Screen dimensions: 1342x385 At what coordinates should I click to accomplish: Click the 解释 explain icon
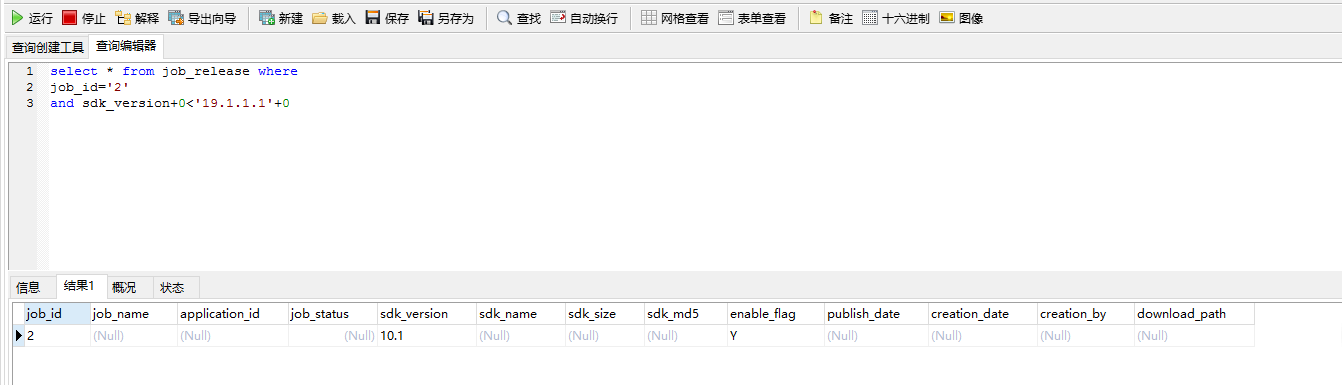124,18
